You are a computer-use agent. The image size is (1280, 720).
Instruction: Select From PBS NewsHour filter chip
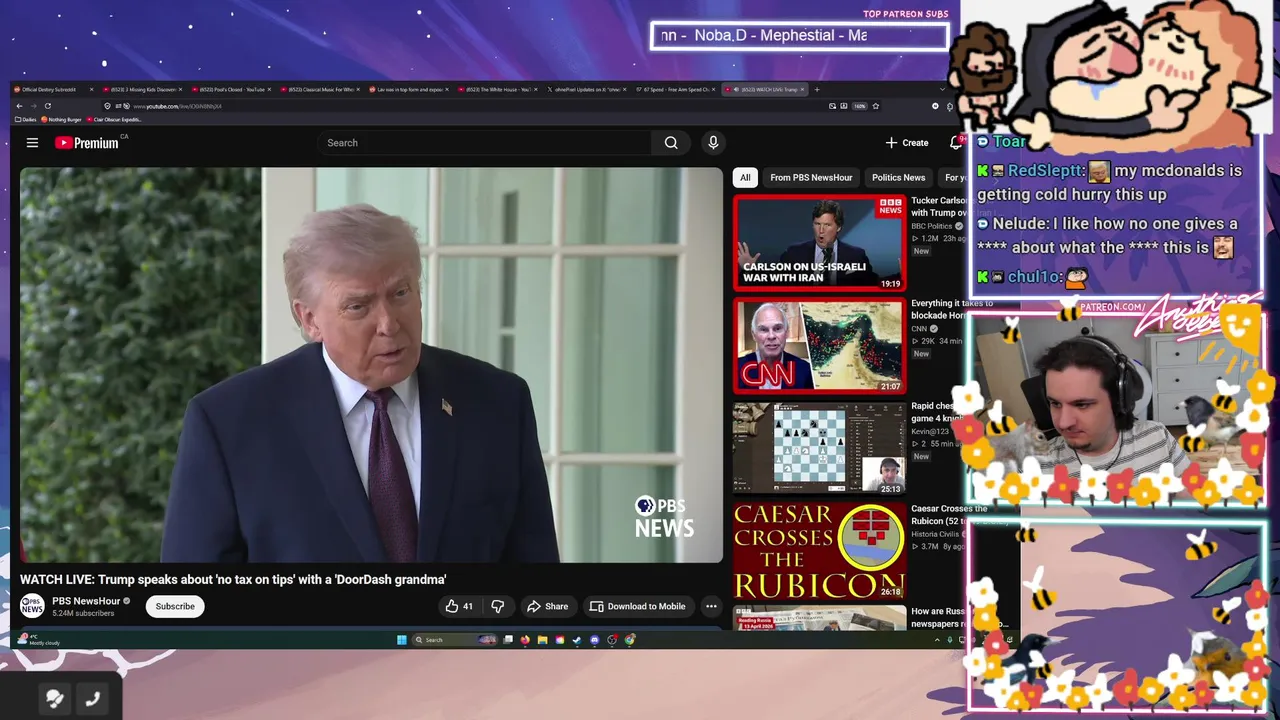pyautogui.click(x=811, y=178)
